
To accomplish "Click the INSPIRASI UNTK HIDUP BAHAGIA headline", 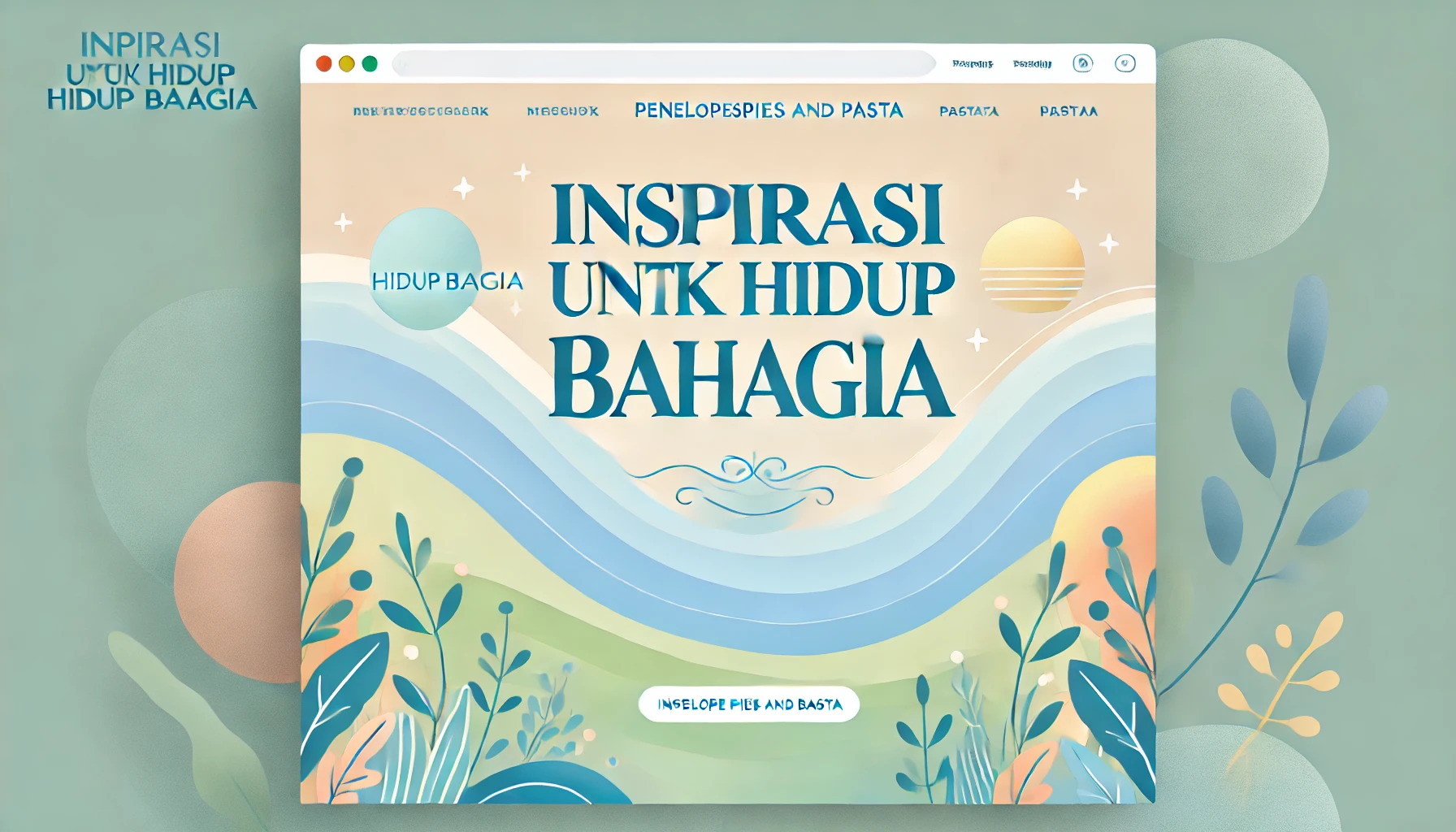I will [x=752, y=300].
